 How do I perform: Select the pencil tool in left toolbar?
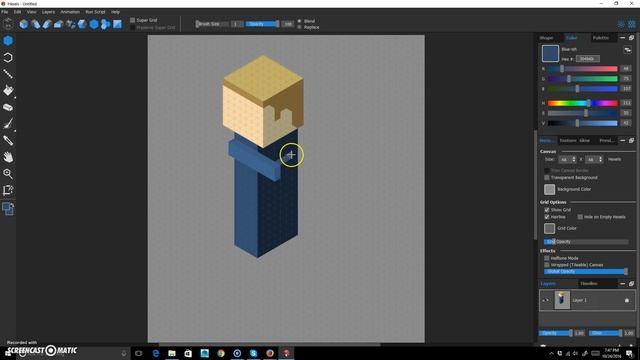(x=8, y=141)
